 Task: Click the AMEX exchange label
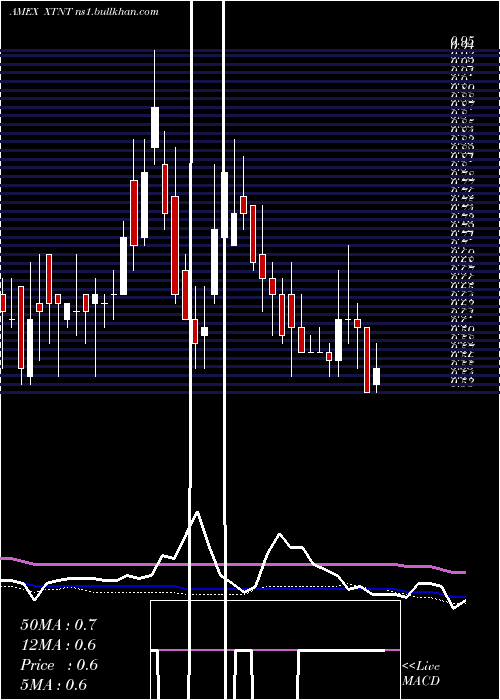coord(25,12)
